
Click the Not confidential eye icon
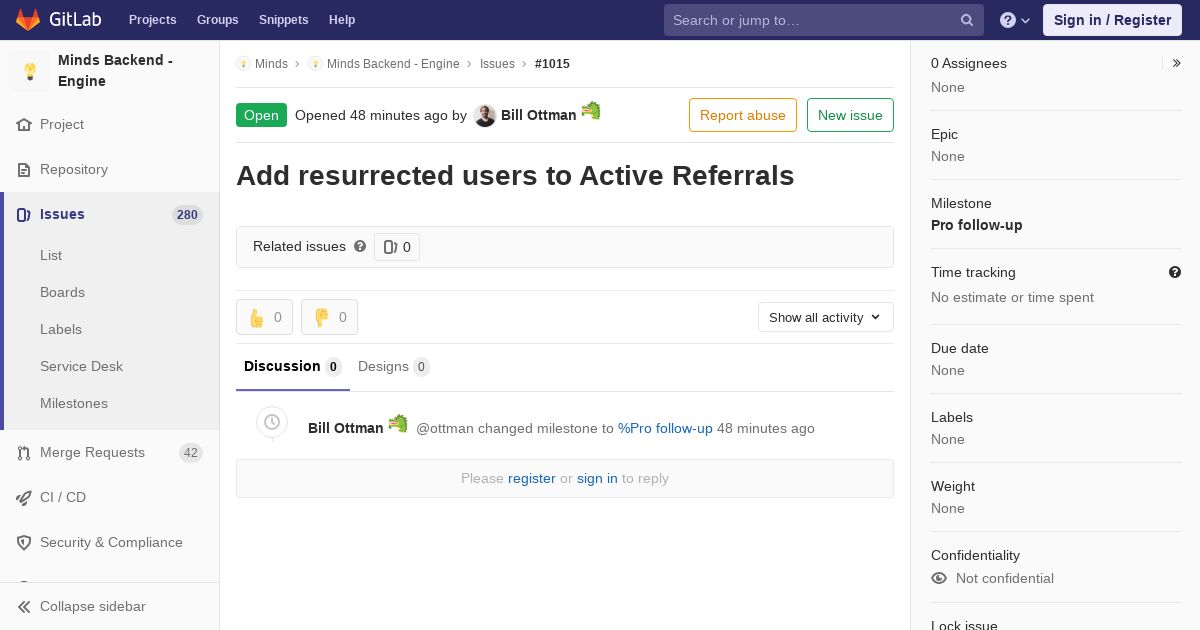(x=939, y=578)
